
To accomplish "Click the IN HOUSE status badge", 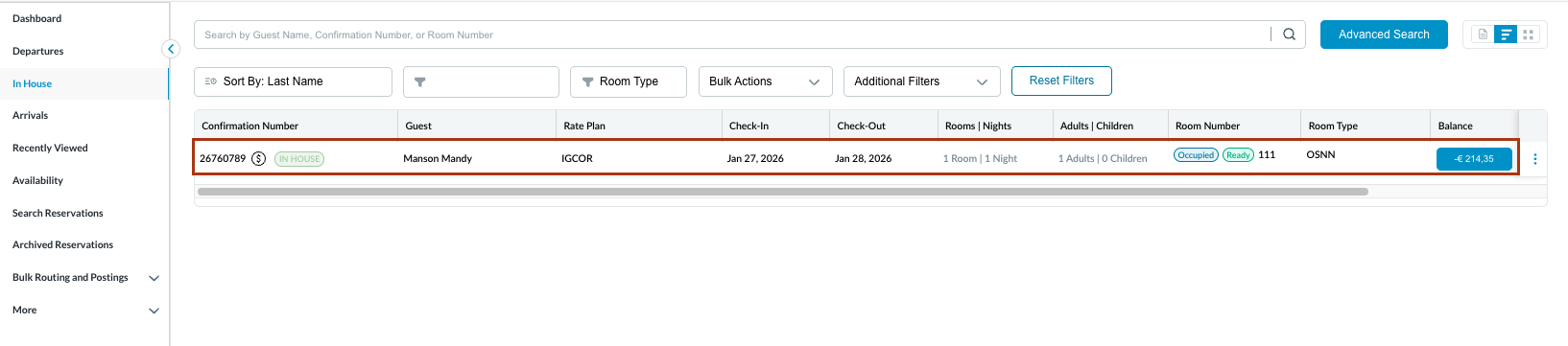I will coord(299,158).
